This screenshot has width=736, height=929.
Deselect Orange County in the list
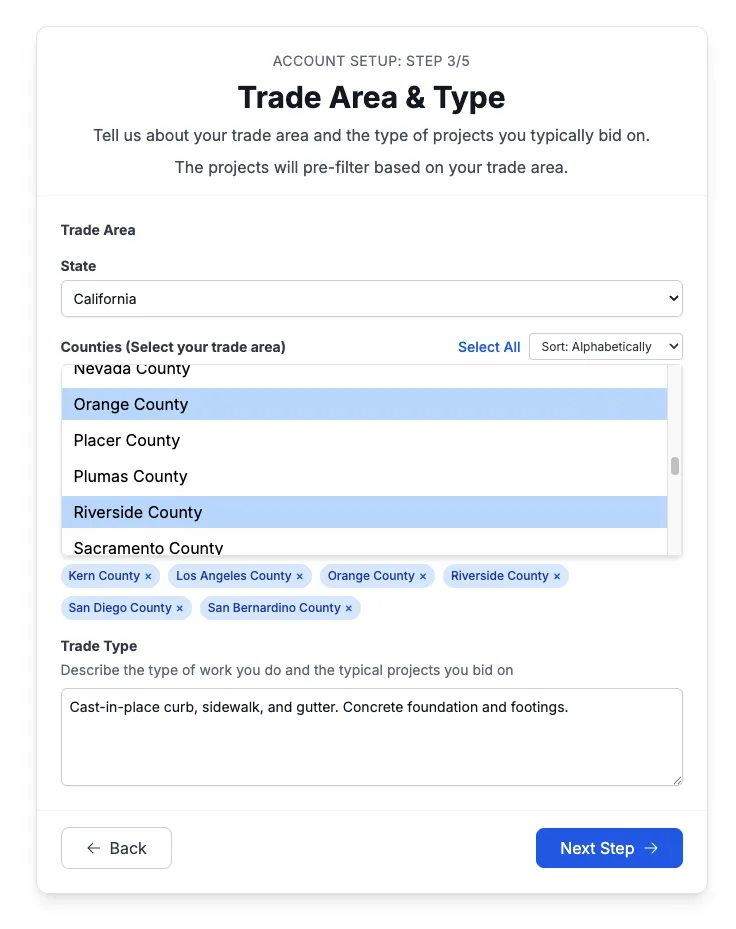364,404
